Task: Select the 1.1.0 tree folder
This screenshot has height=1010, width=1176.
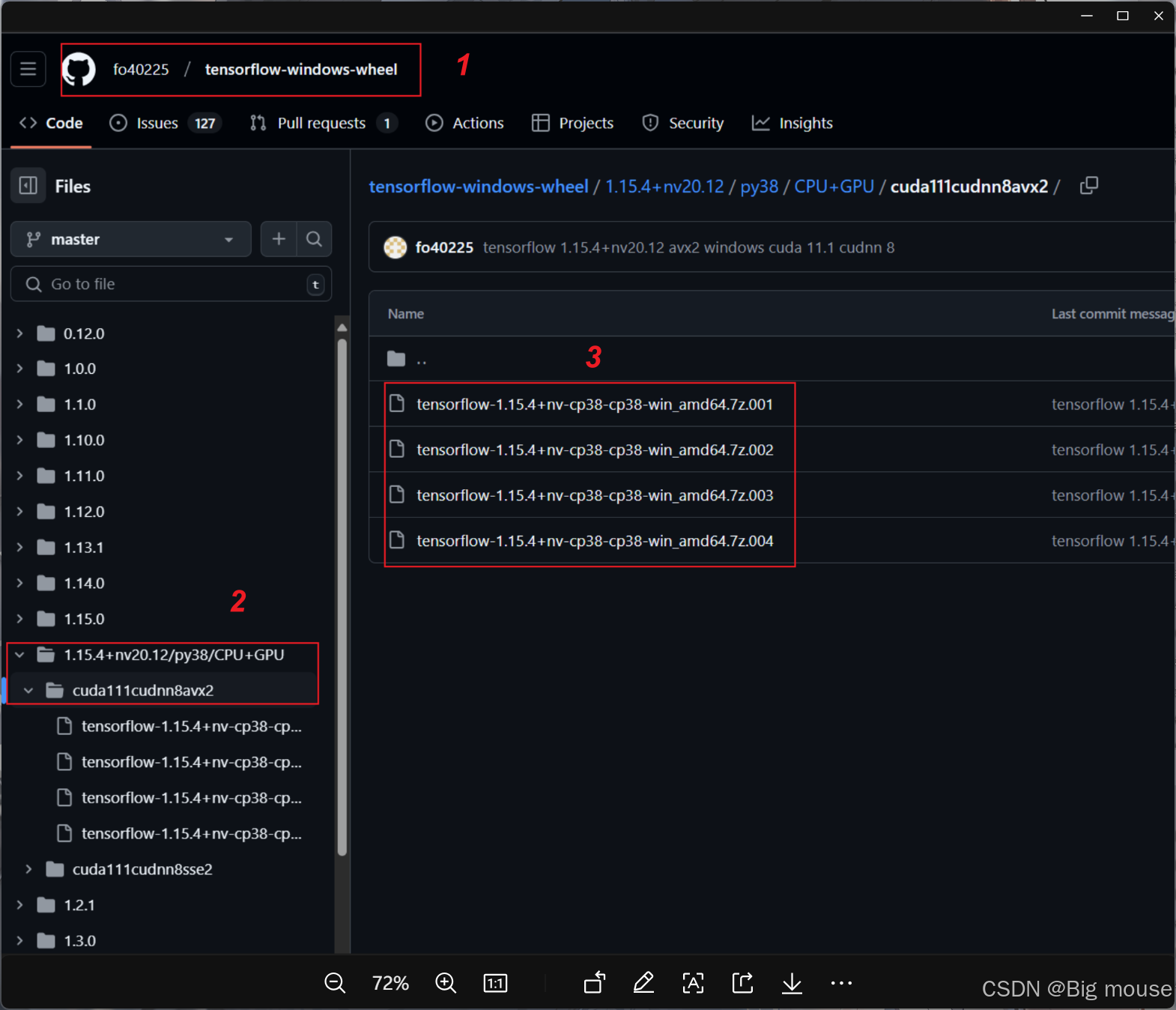Action: 80,405
